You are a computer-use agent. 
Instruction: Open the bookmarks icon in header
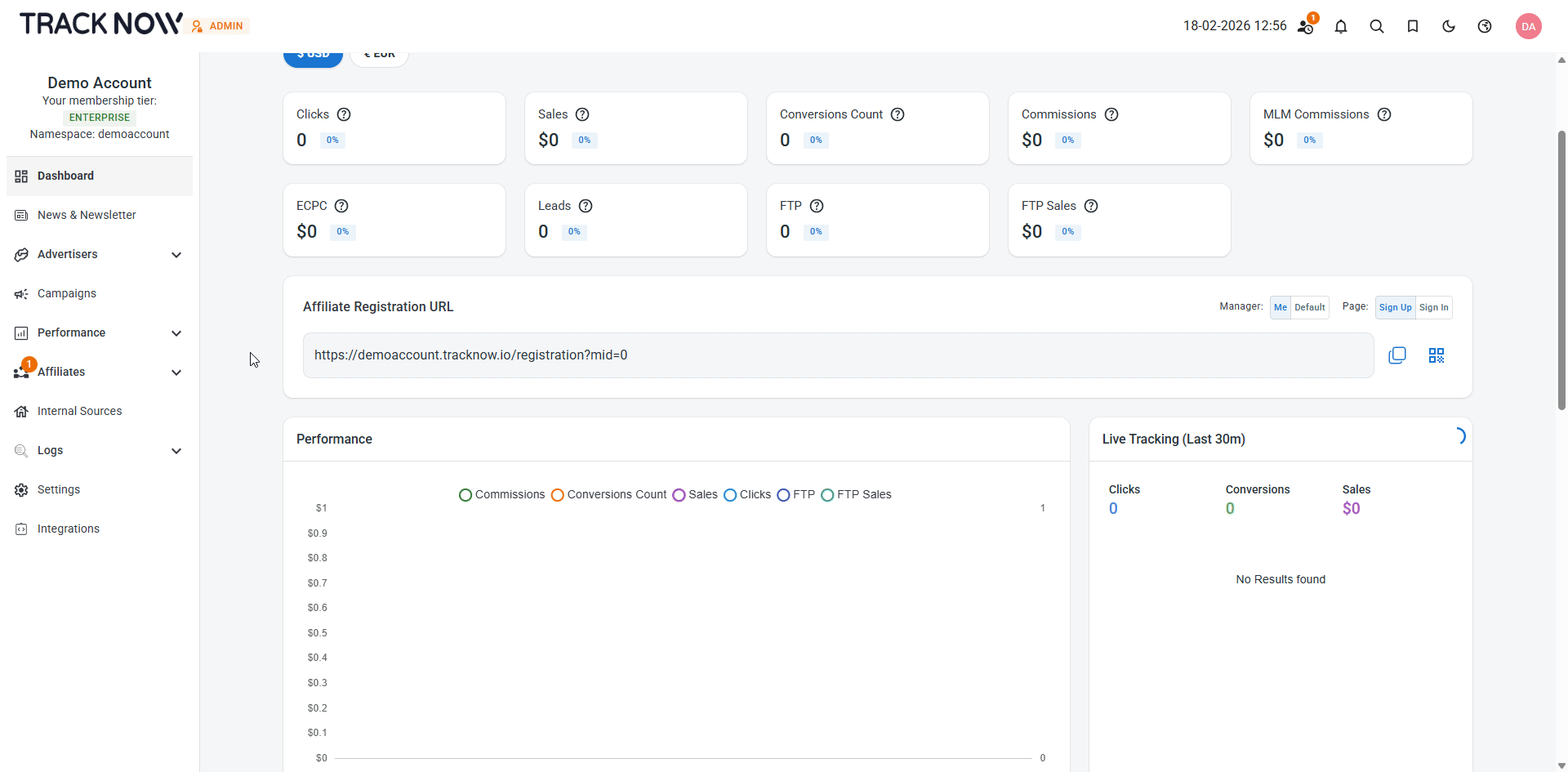(1412, 26)
